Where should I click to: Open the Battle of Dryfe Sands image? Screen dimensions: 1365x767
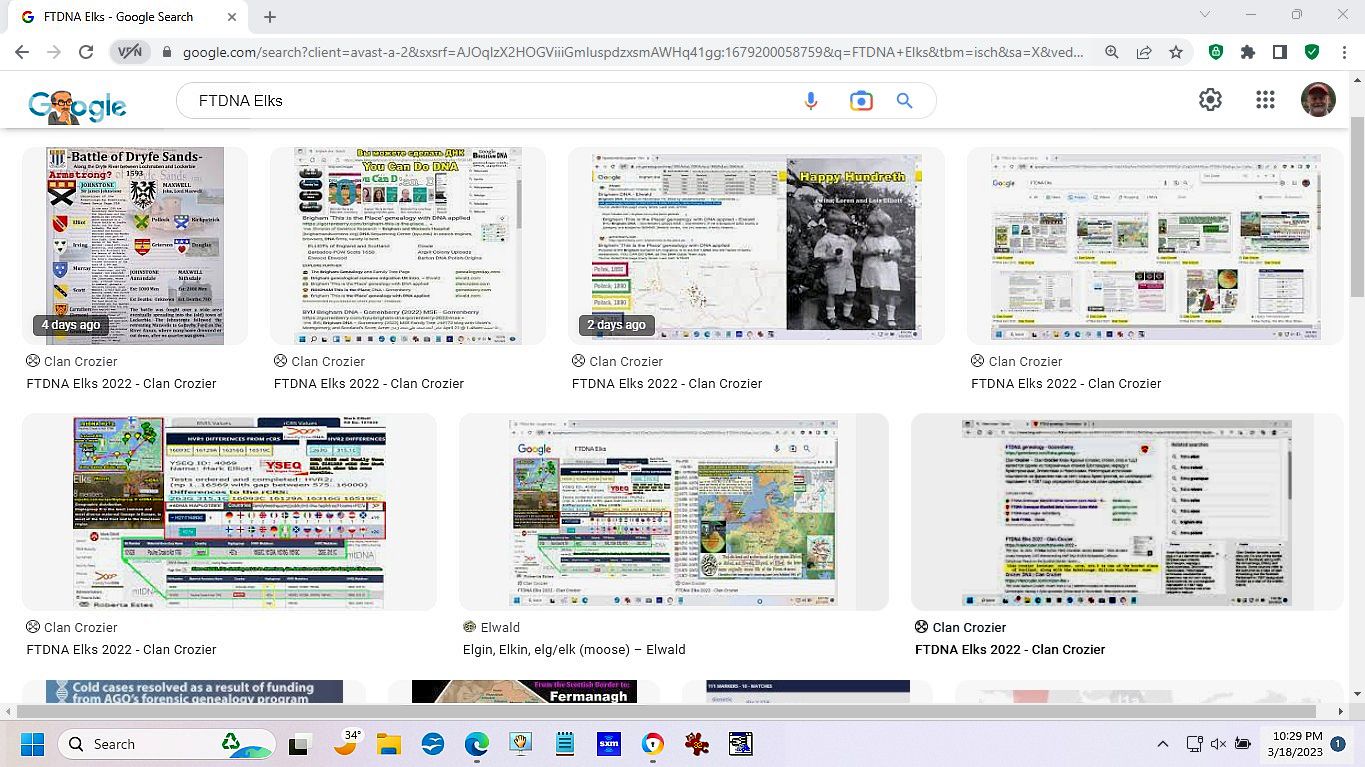135,246
